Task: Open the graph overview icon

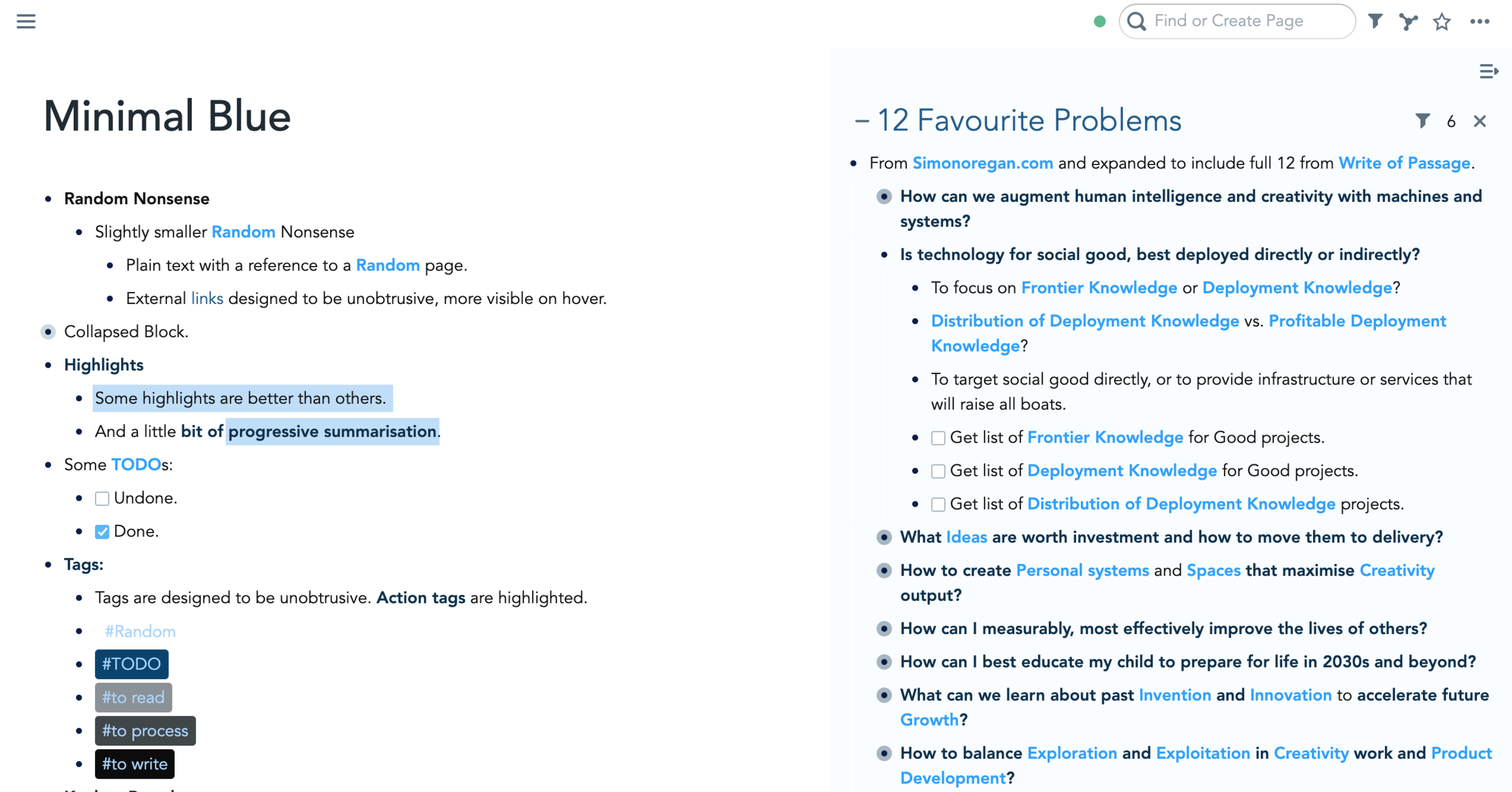Action: 1409,21
